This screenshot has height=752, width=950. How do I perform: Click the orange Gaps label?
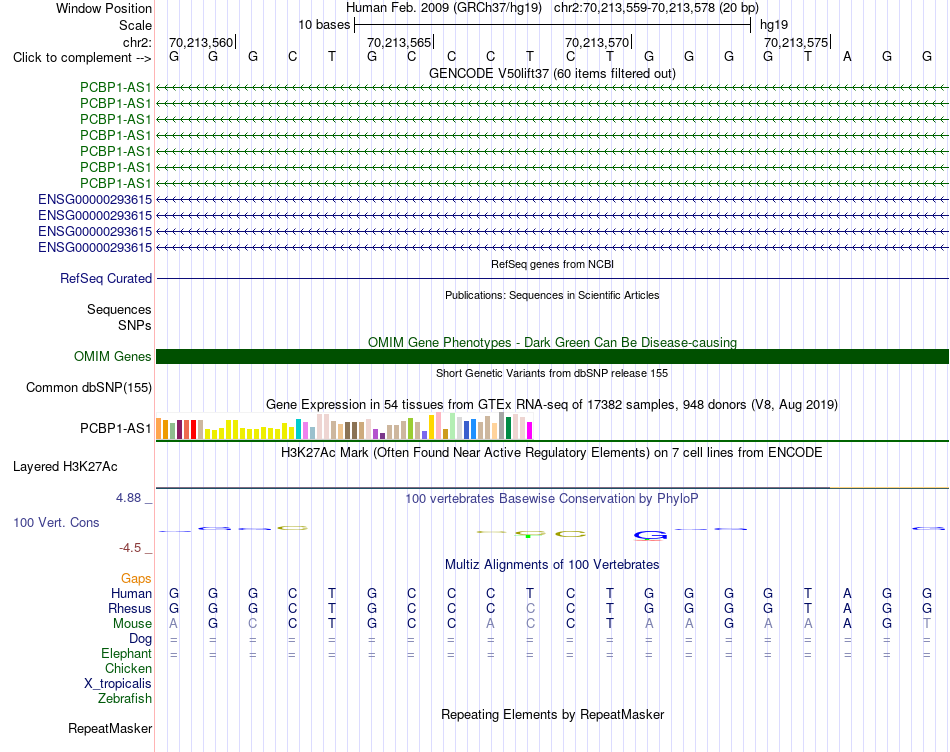tap(136, 579)
